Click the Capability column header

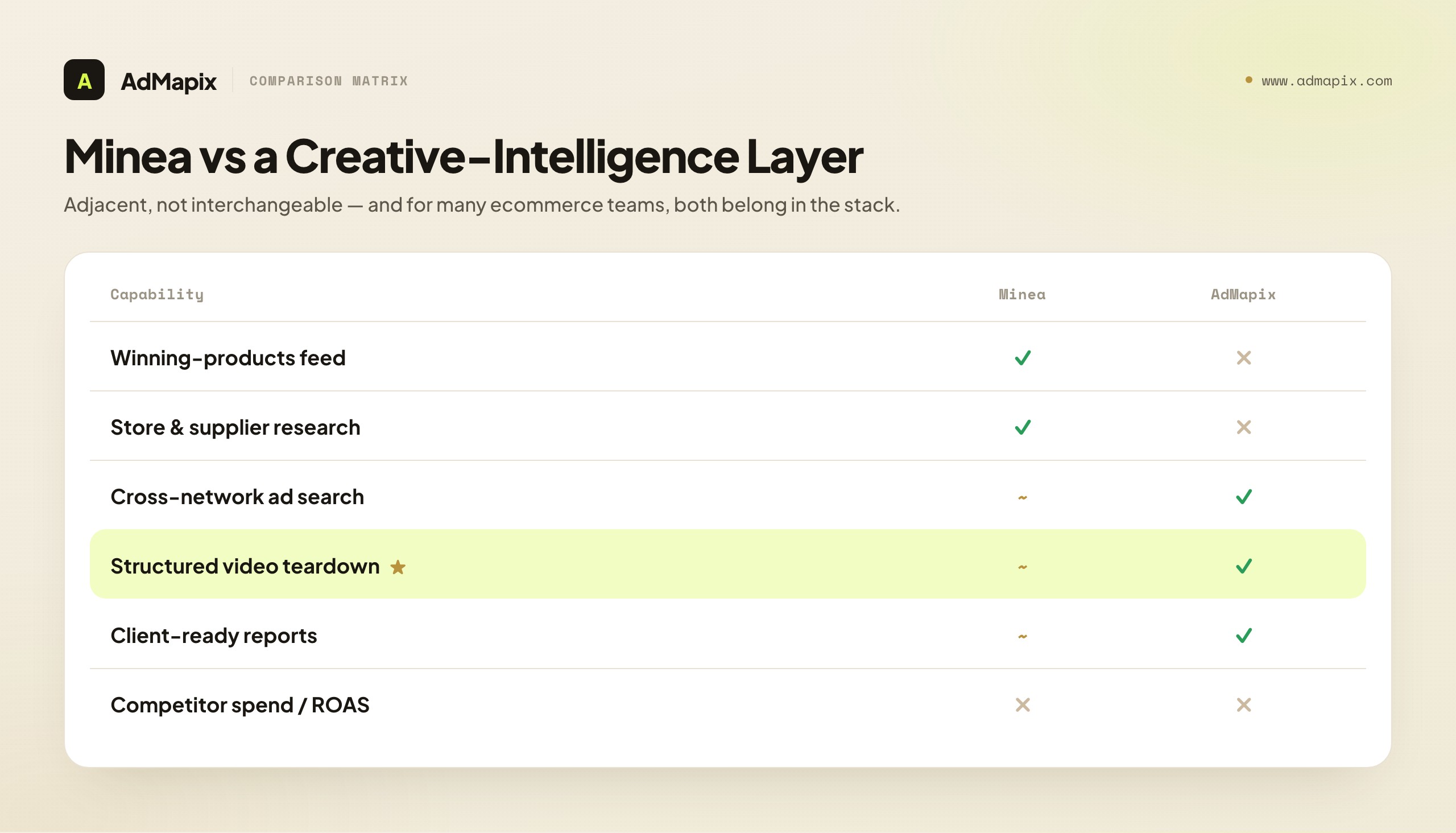(x=158, y=294)
